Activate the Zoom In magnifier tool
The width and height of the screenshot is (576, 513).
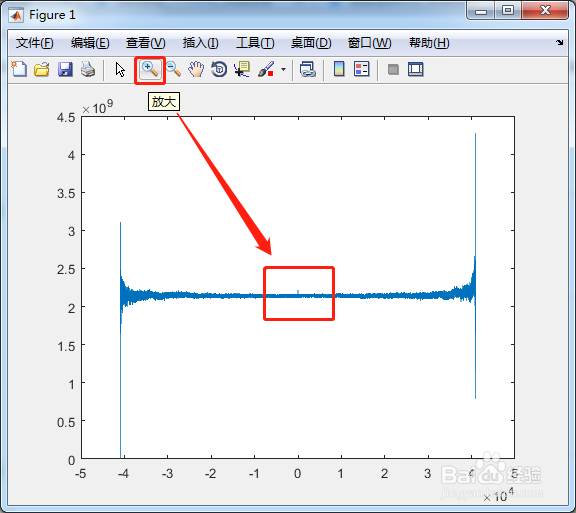pos(150,69)
